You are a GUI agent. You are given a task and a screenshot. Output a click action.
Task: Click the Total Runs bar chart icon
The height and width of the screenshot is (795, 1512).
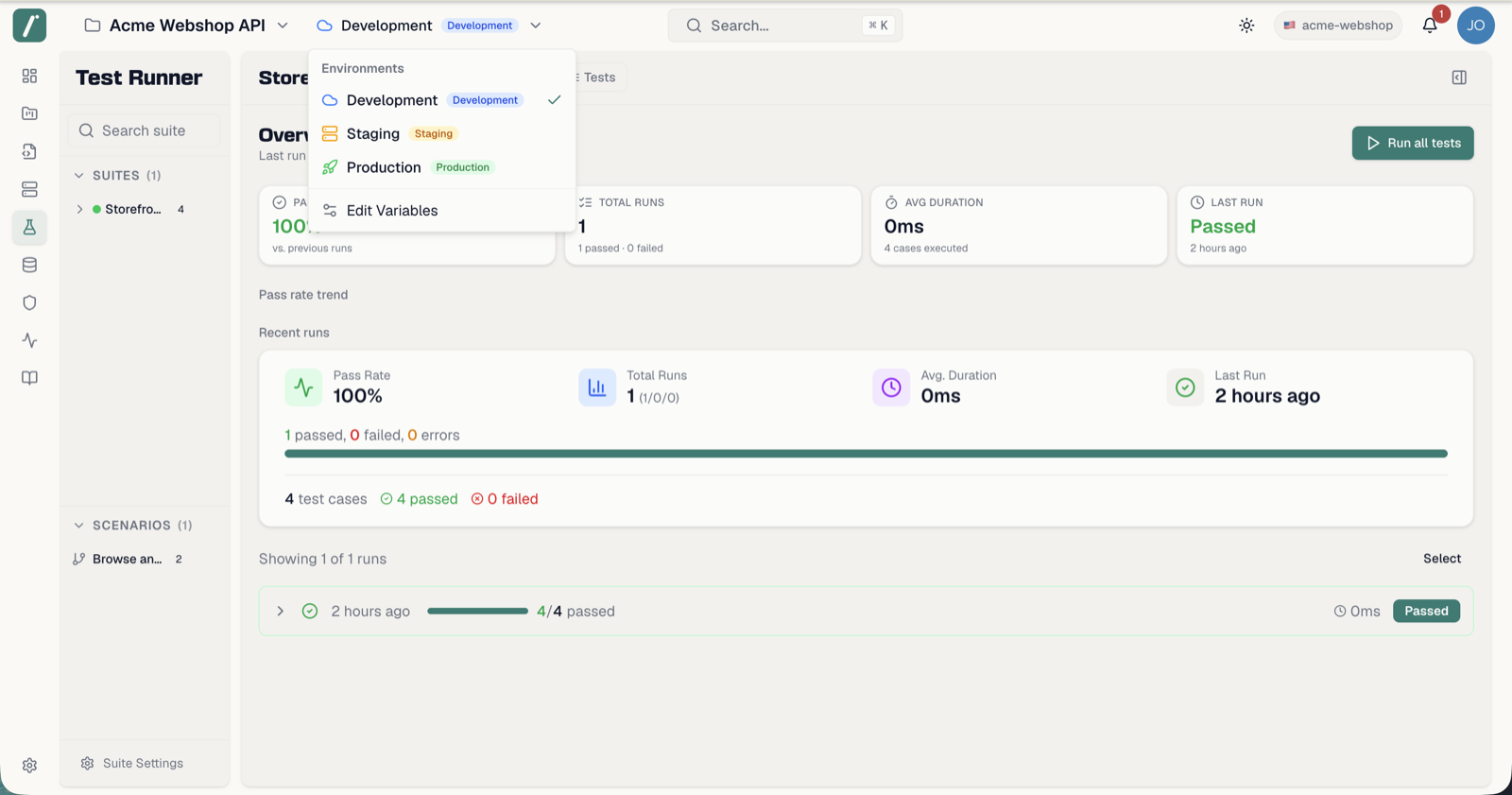click(x=597, y=388)
